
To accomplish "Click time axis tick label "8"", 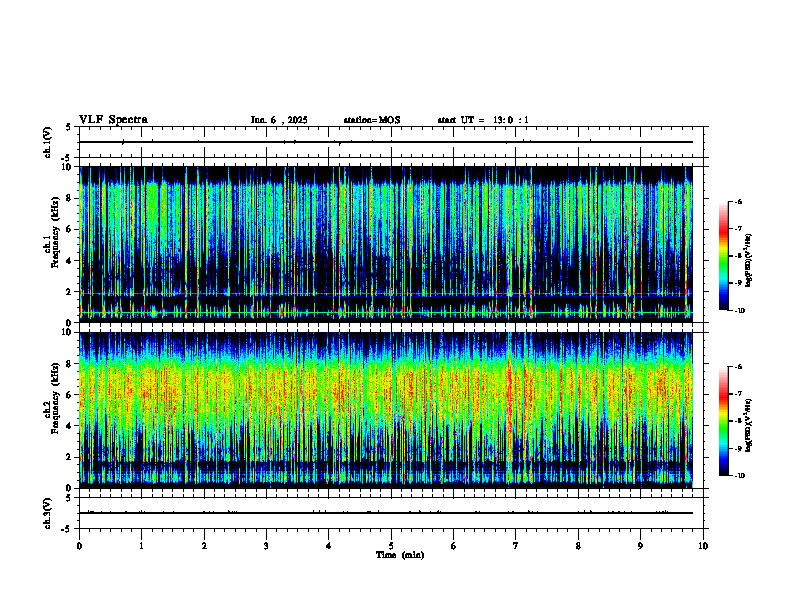I will click(x=578, y=546).
